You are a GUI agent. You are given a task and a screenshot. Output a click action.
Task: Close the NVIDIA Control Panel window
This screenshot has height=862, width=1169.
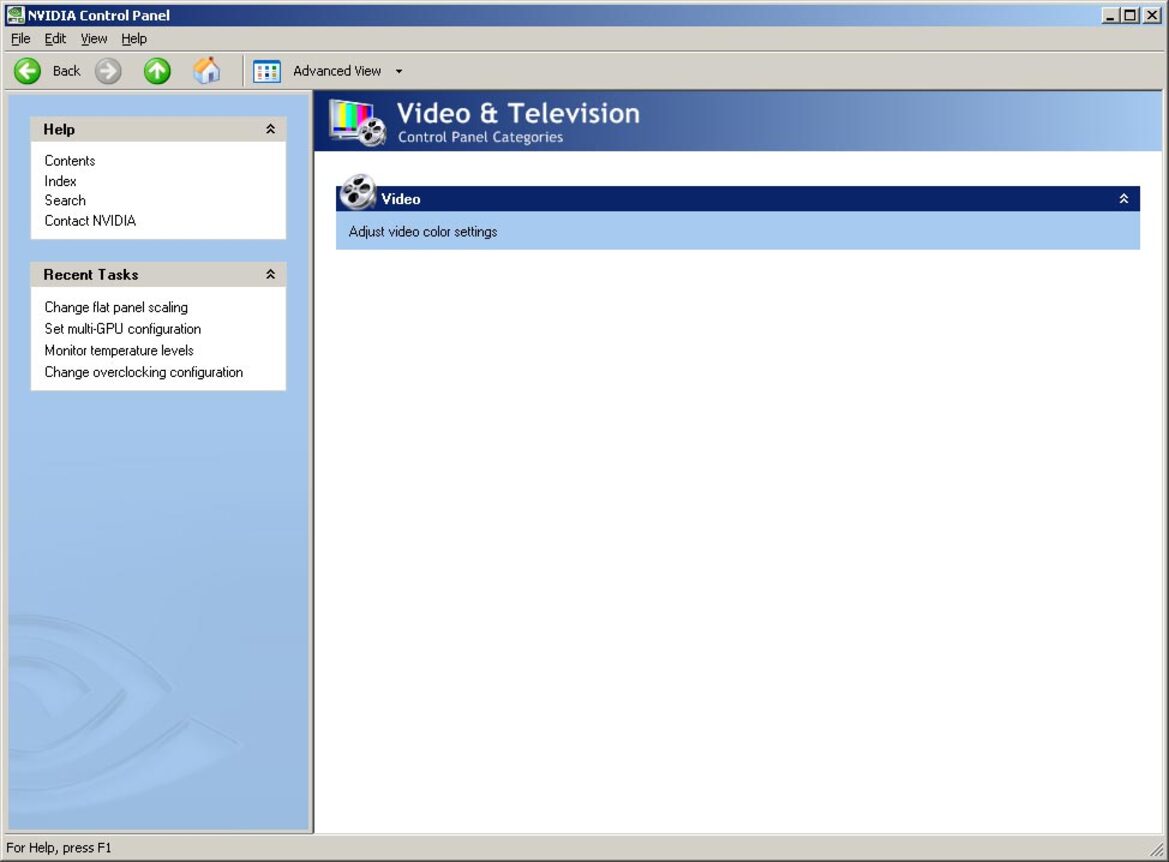[x=1152, y=15]
